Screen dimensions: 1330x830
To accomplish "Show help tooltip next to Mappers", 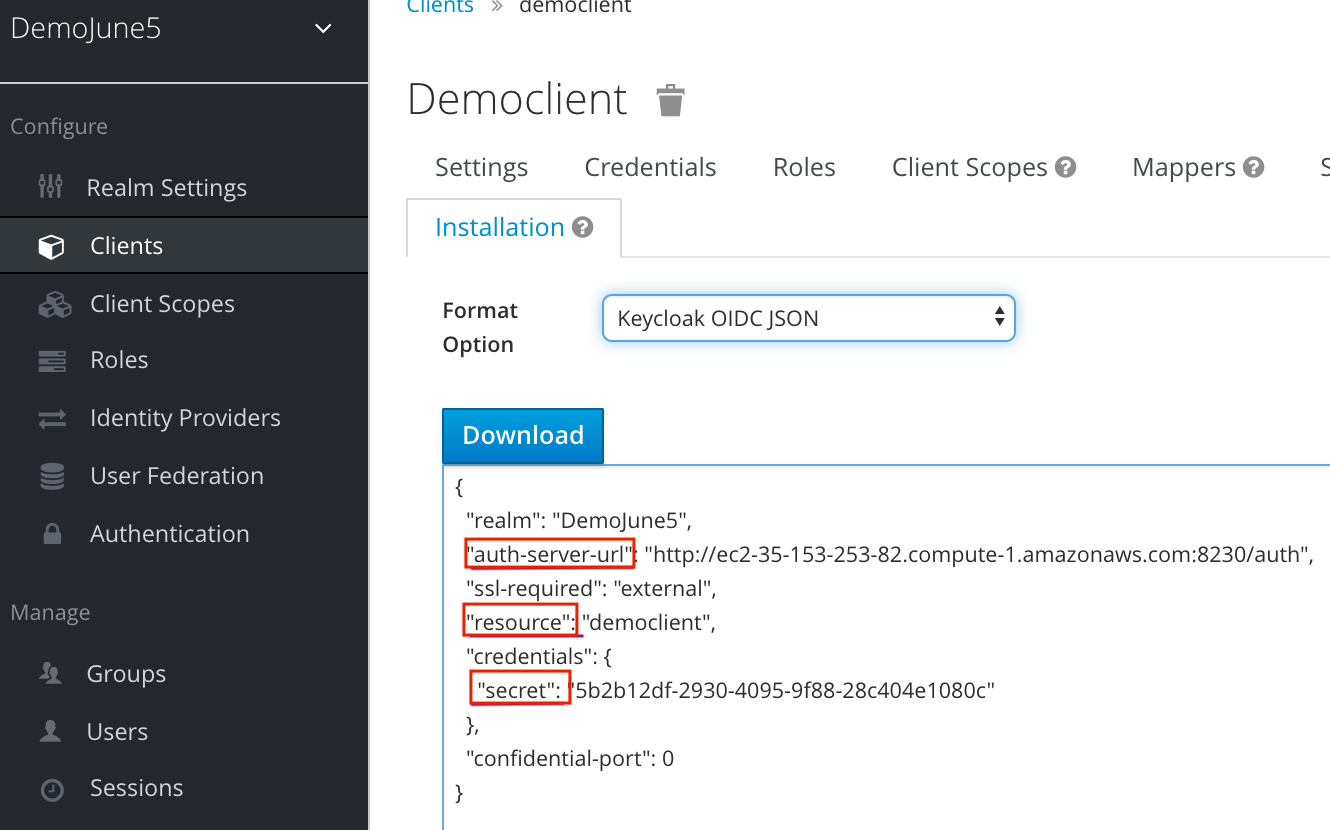I will tap(1254, 167).
